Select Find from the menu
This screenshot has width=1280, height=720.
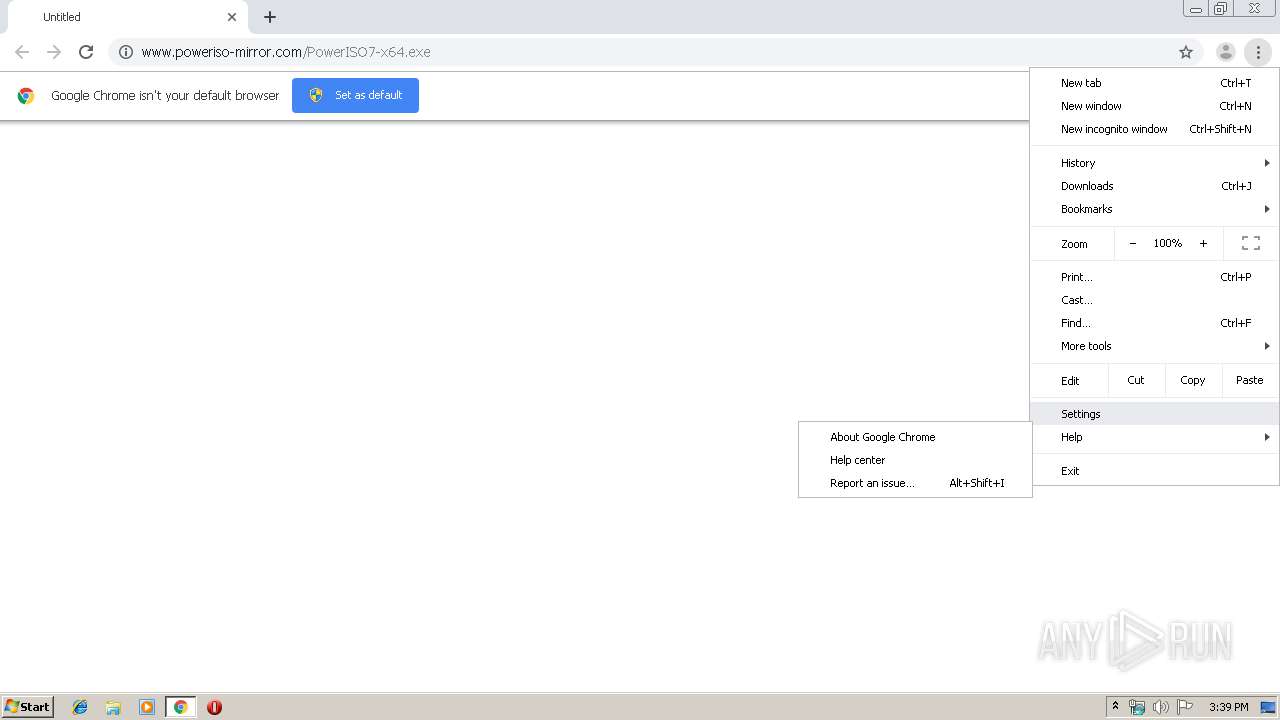pos(1155,323)
